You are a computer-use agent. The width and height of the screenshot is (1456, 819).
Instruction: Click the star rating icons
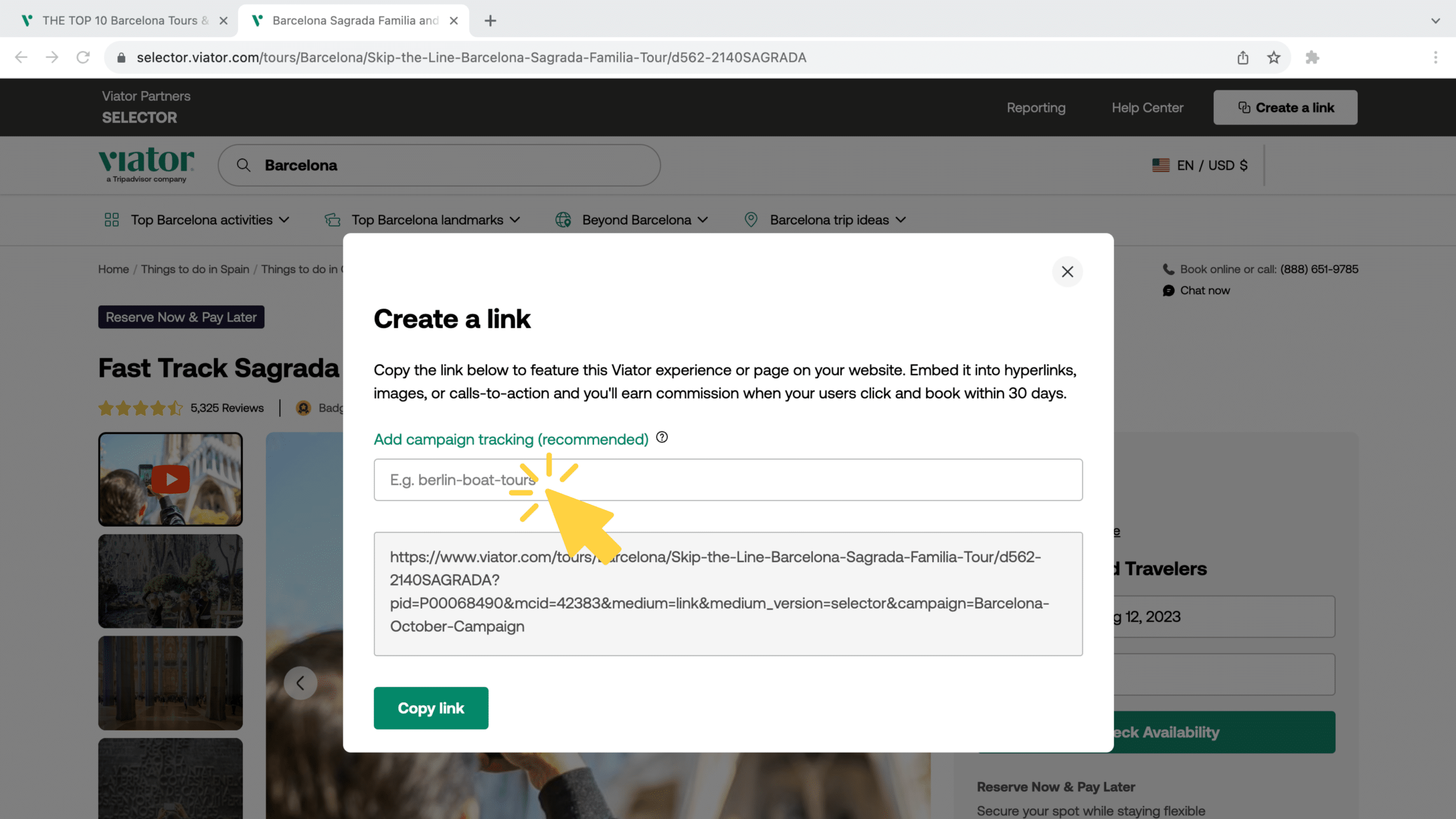[141, 408]
